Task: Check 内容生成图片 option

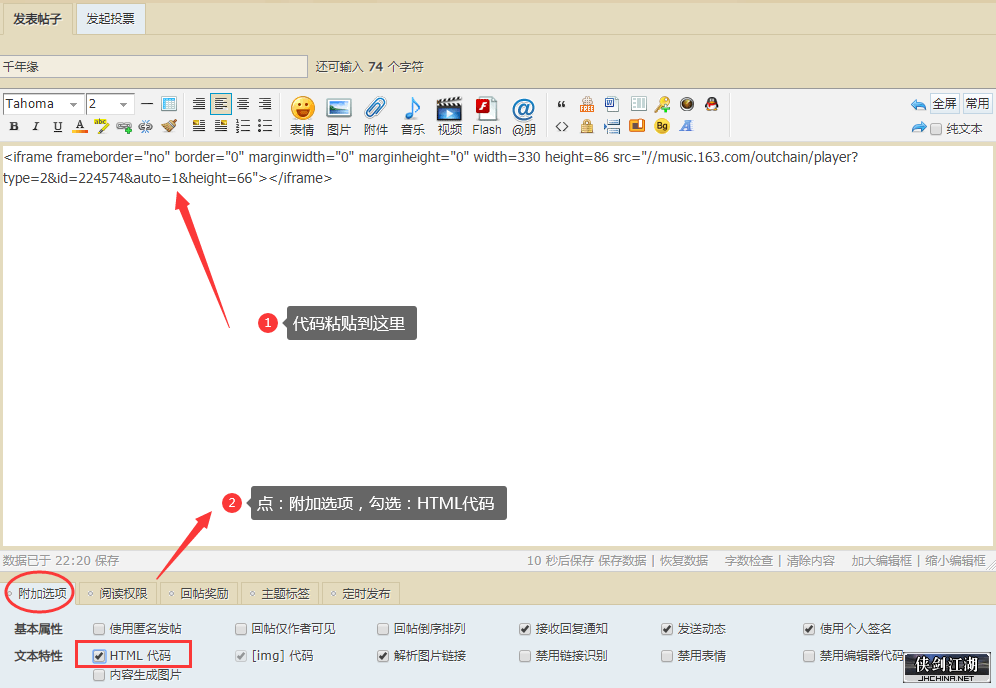Action: click(99, 675)
